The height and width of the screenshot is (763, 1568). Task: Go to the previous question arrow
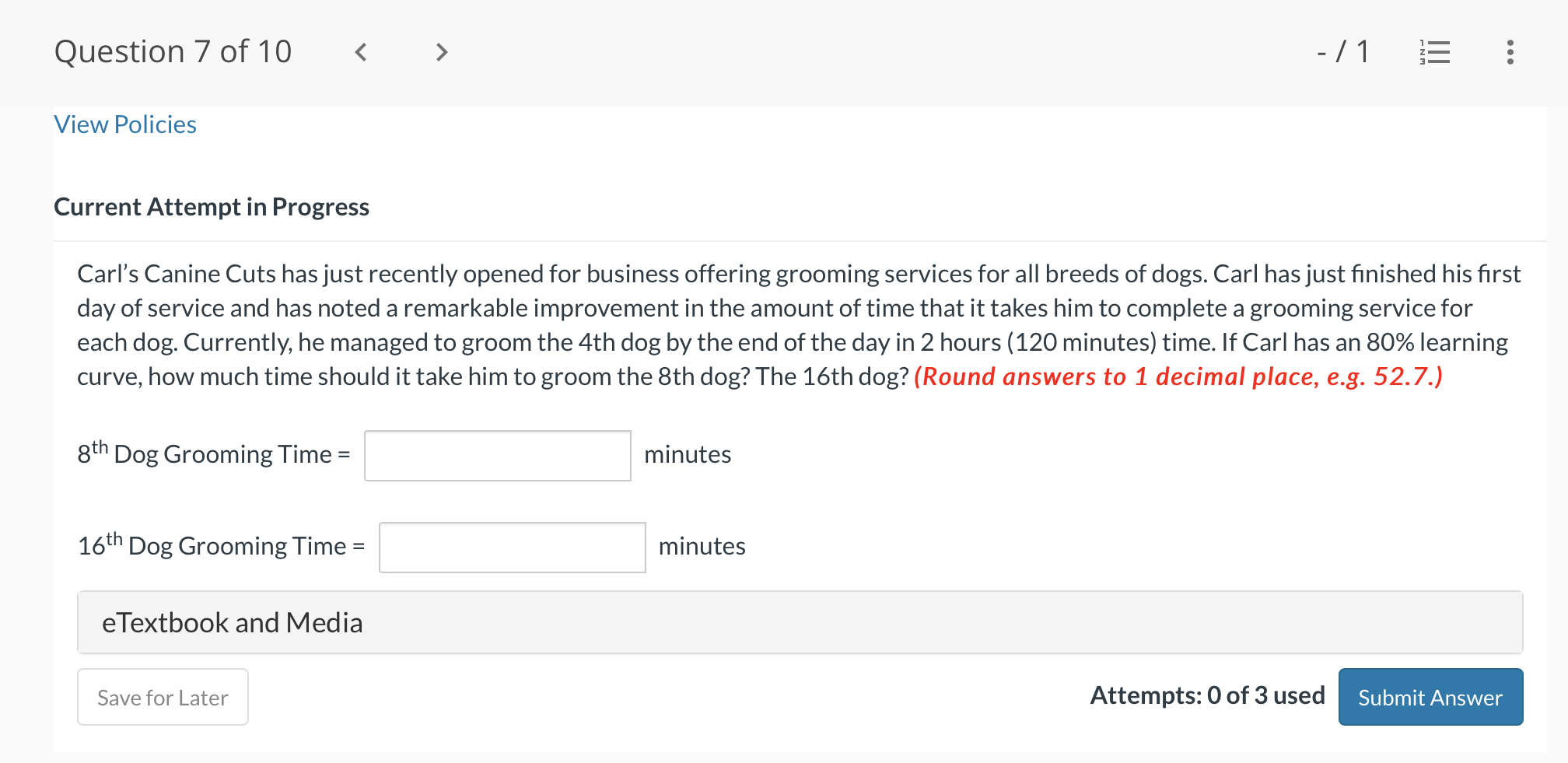[x=360, y=52]
